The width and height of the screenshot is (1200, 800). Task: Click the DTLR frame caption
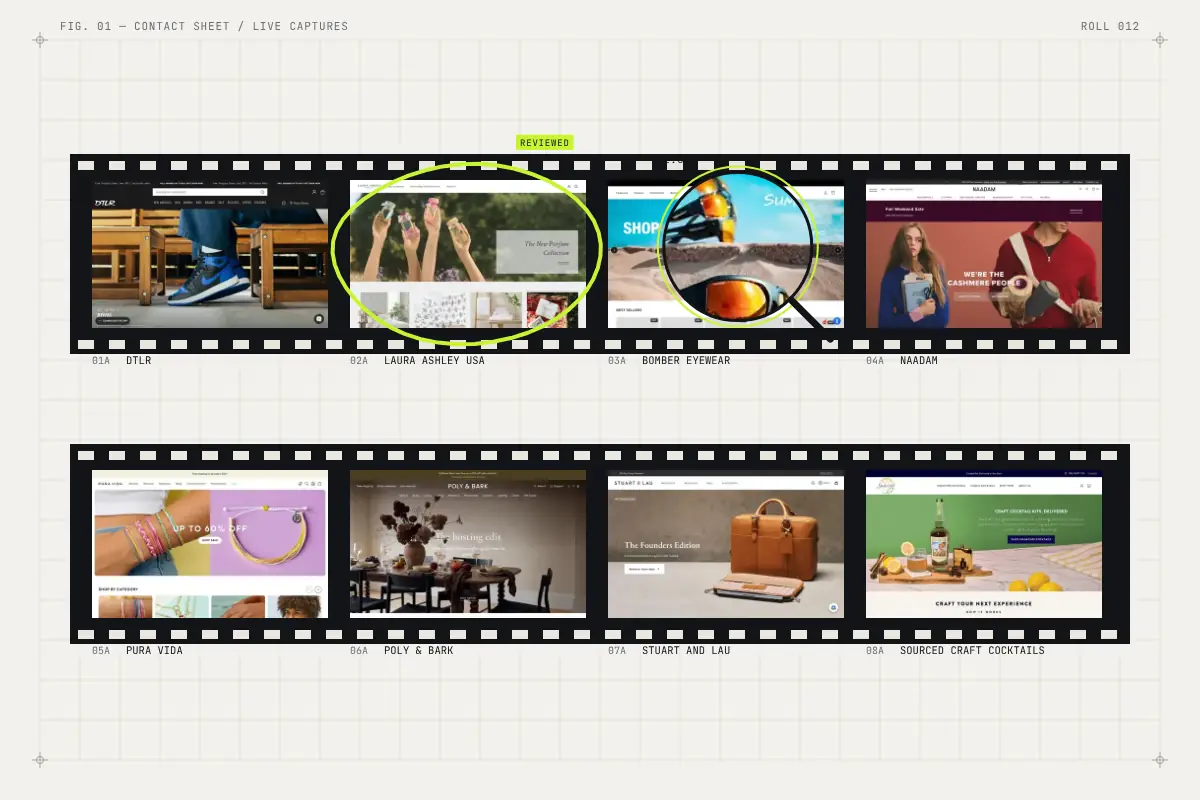pos(139,361)
